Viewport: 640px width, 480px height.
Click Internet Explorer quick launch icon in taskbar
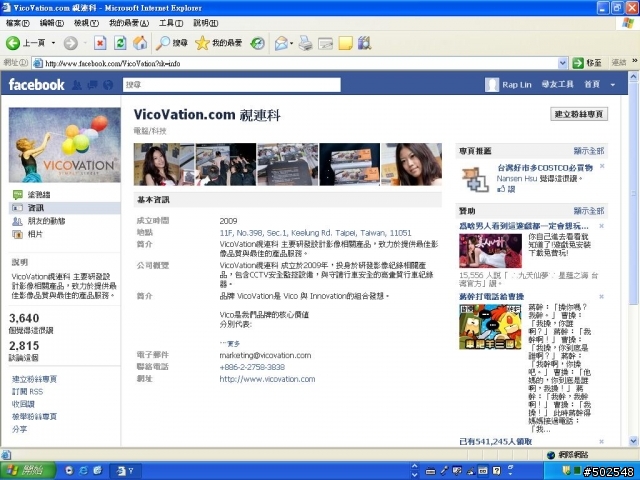[x=83, y=471]
